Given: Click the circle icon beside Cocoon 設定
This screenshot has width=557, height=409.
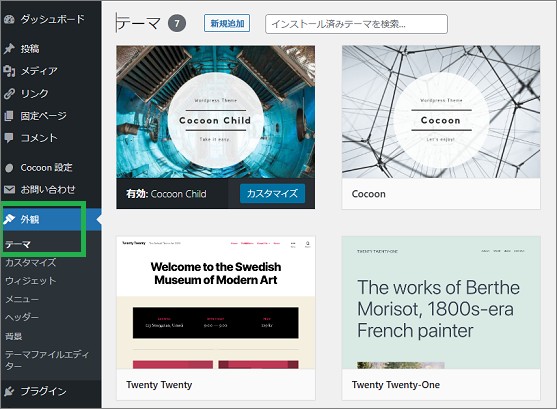Looking at the screenshot, I should [9, 168].
